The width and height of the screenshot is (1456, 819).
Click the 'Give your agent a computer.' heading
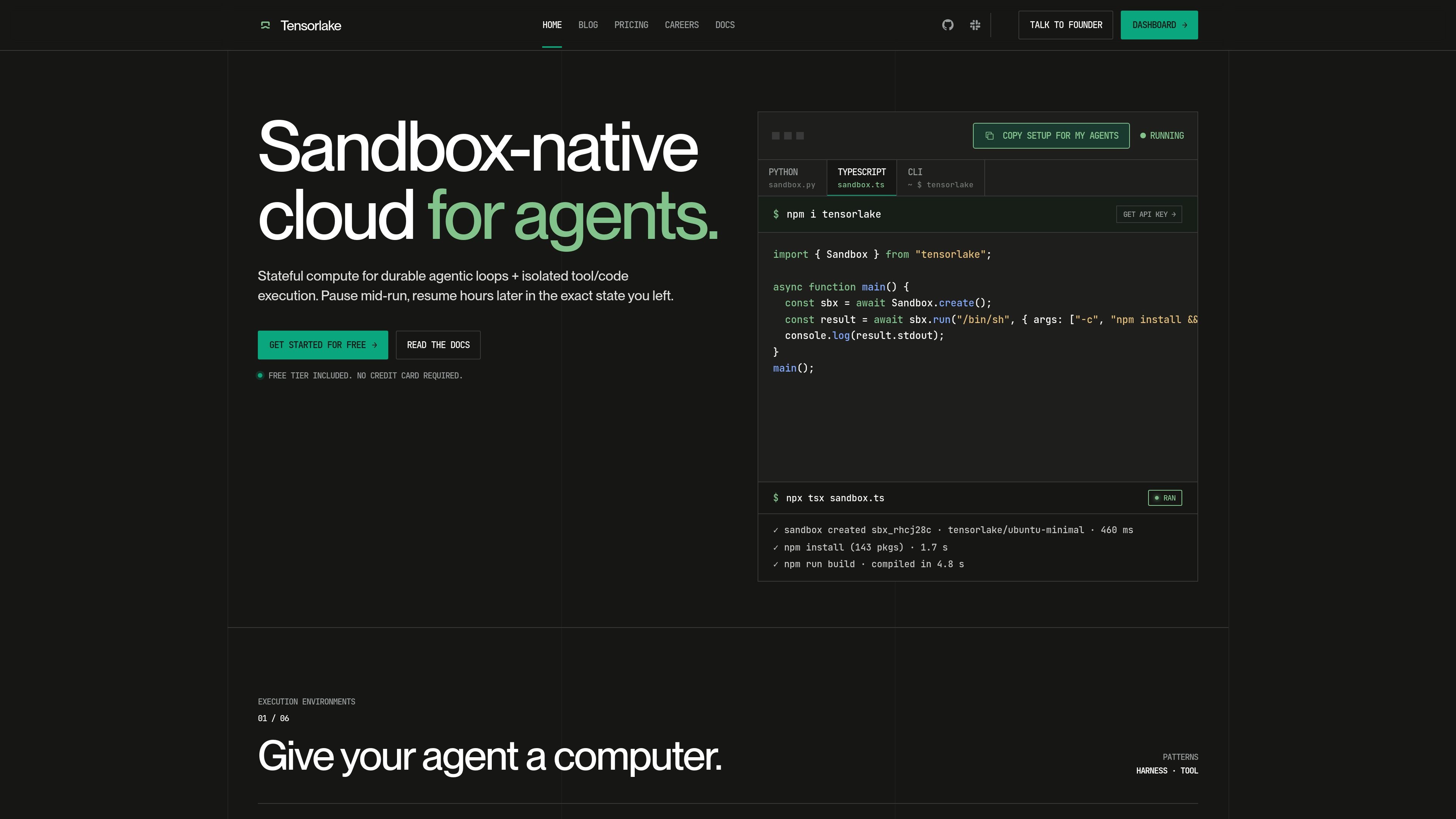coord(490,756)
